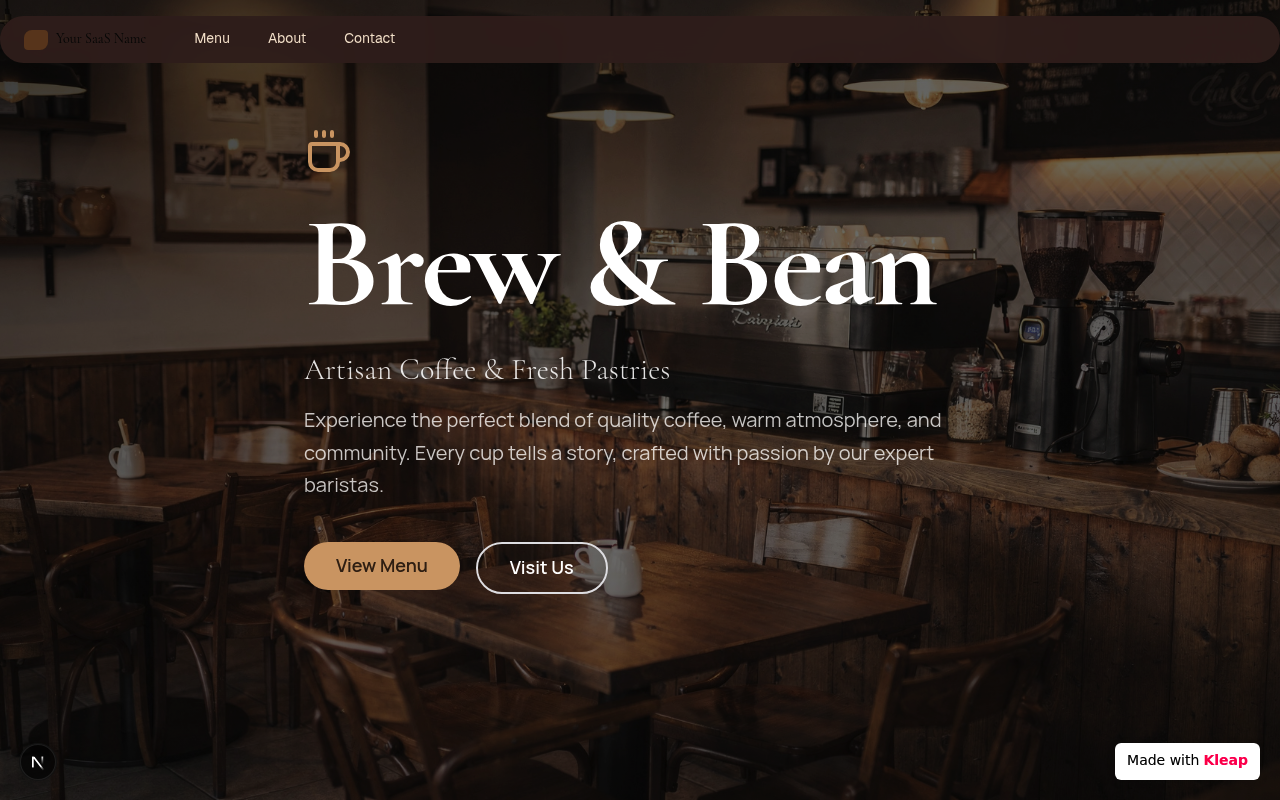The image size is (1280, 800).
Task: Open the Next.js dev tools N icon
Action: tap(38, 762)
